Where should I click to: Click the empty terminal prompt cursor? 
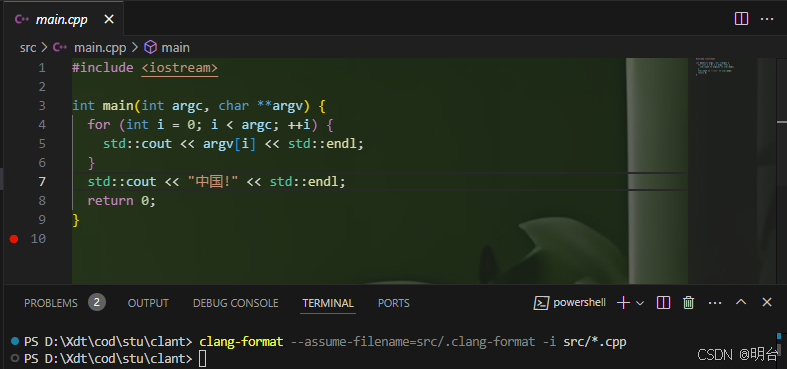click(x=202, y=359)
